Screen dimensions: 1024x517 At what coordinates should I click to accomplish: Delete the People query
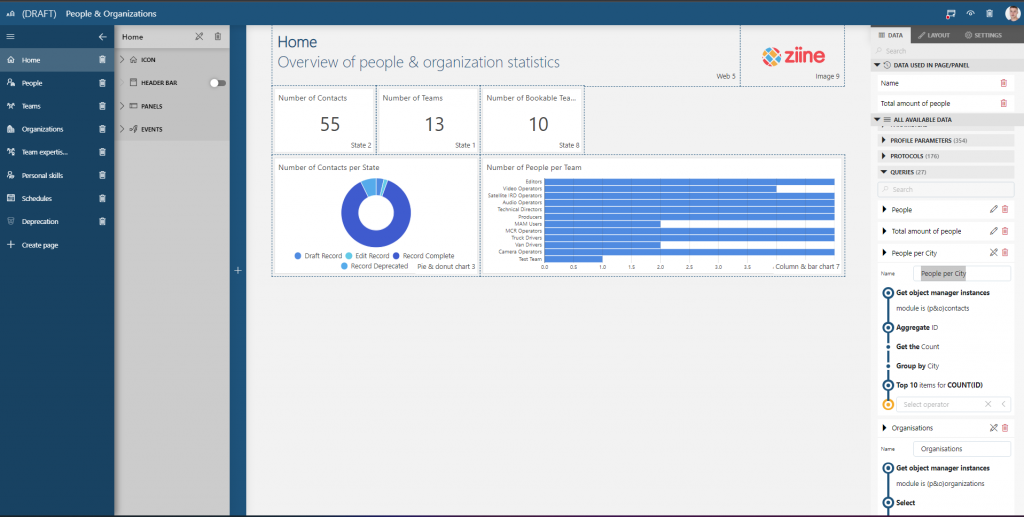click(1005, 210)
